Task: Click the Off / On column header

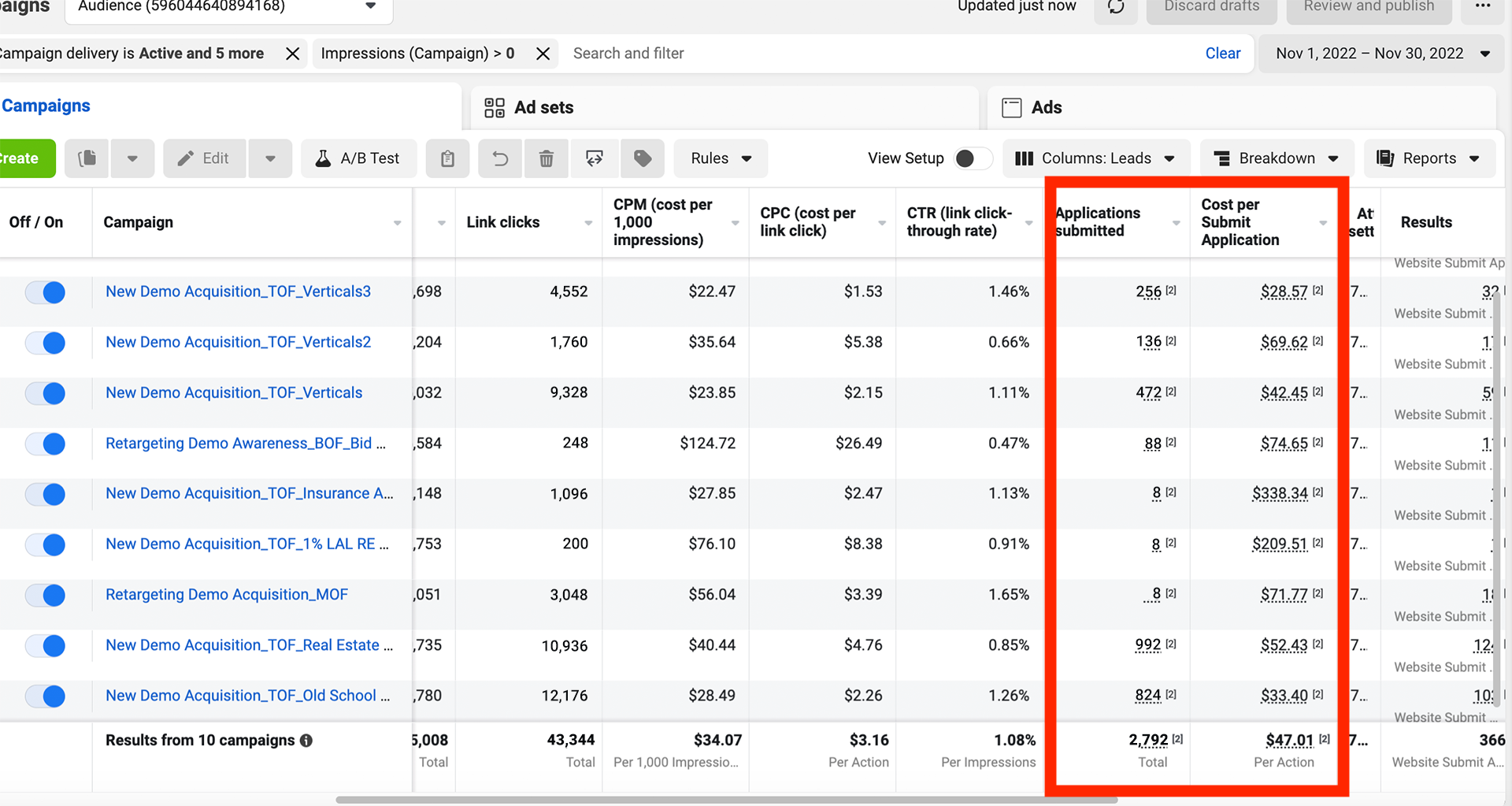Action: [36, 222]
